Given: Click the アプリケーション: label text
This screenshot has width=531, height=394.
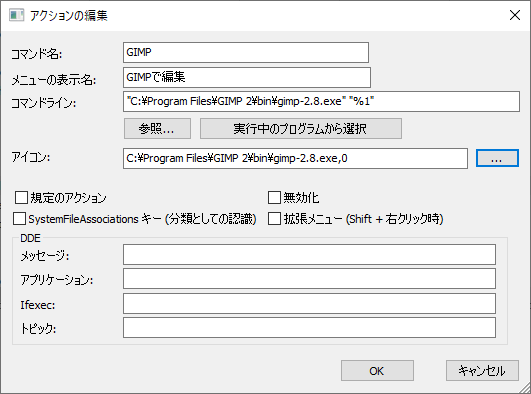Looking at the screenshot, I should pyautogui.click(x=57, y=280).
